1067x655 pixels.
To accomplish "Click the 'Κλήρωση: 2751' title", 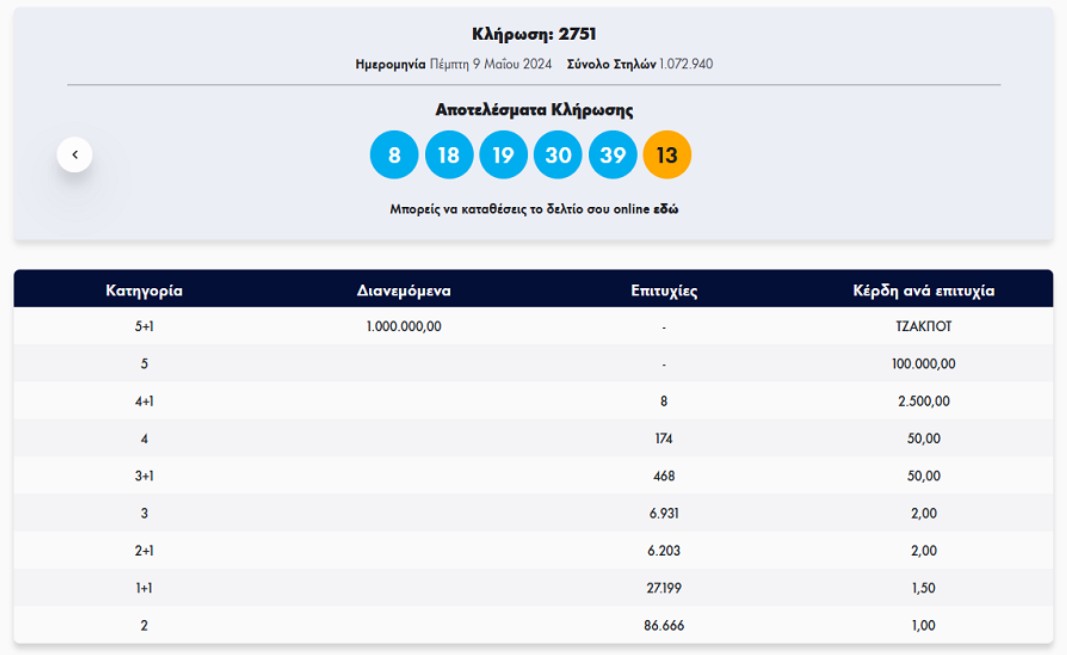I will [x=534, y=34].
